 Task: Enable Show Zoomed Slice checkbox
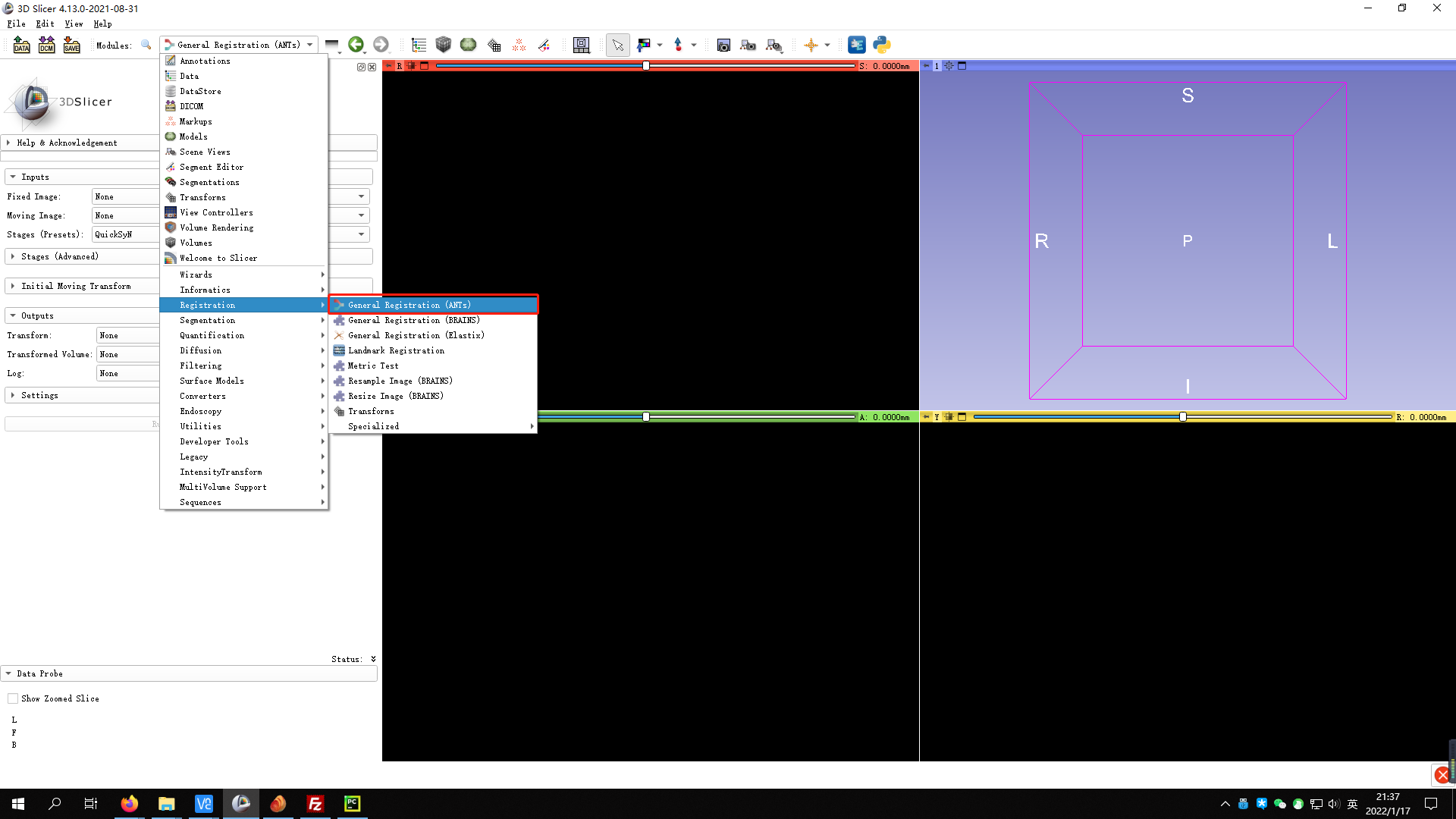point(13,698)
